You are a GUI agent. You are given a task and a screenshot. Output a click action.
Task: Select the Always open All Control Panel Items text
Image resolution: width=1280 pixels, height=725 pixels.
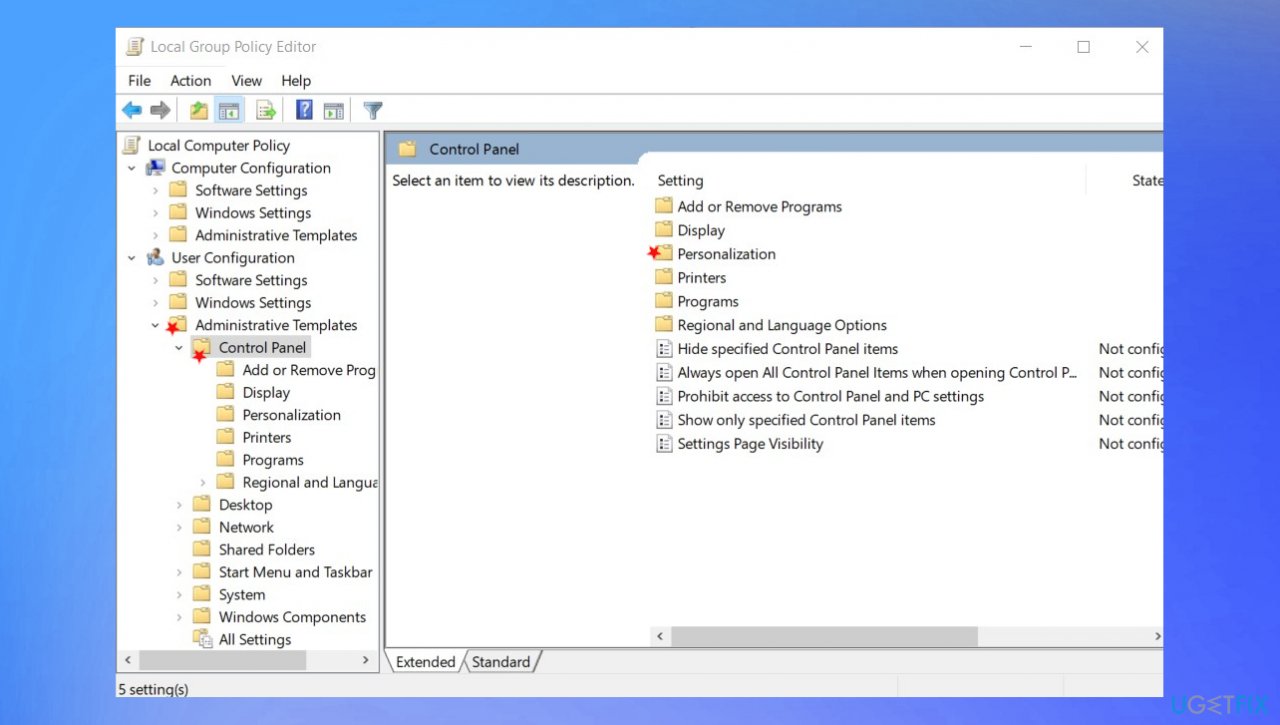[x=877, y=372]
